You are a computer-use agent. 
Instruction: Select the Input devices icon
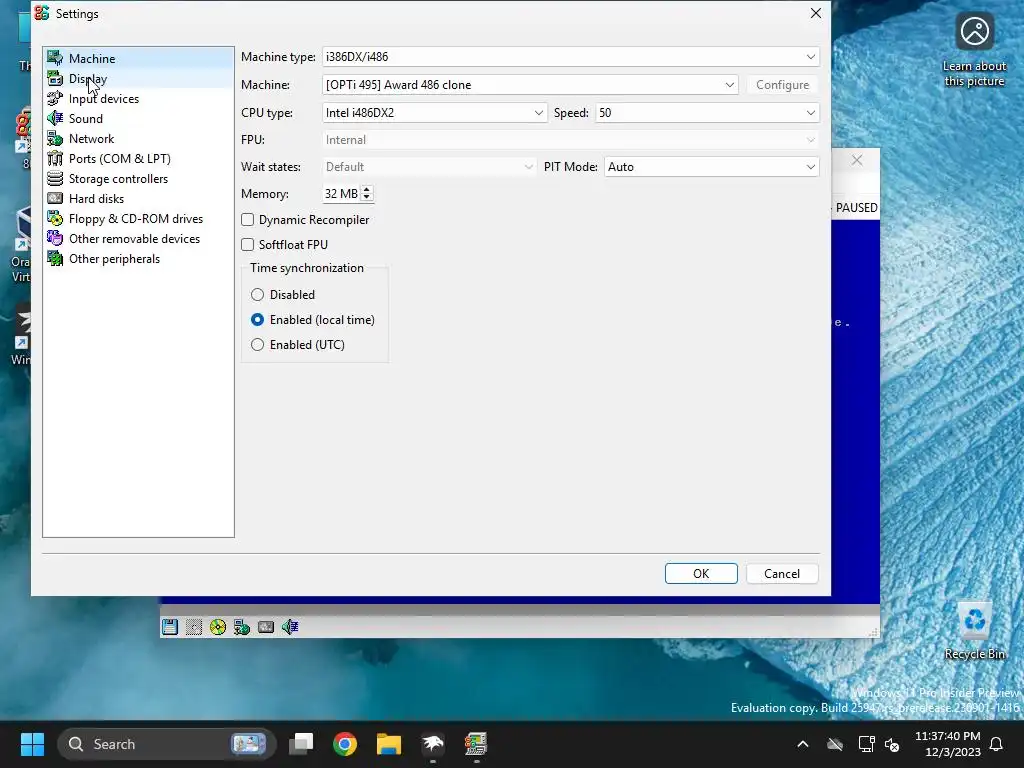[x=56, y=99]
